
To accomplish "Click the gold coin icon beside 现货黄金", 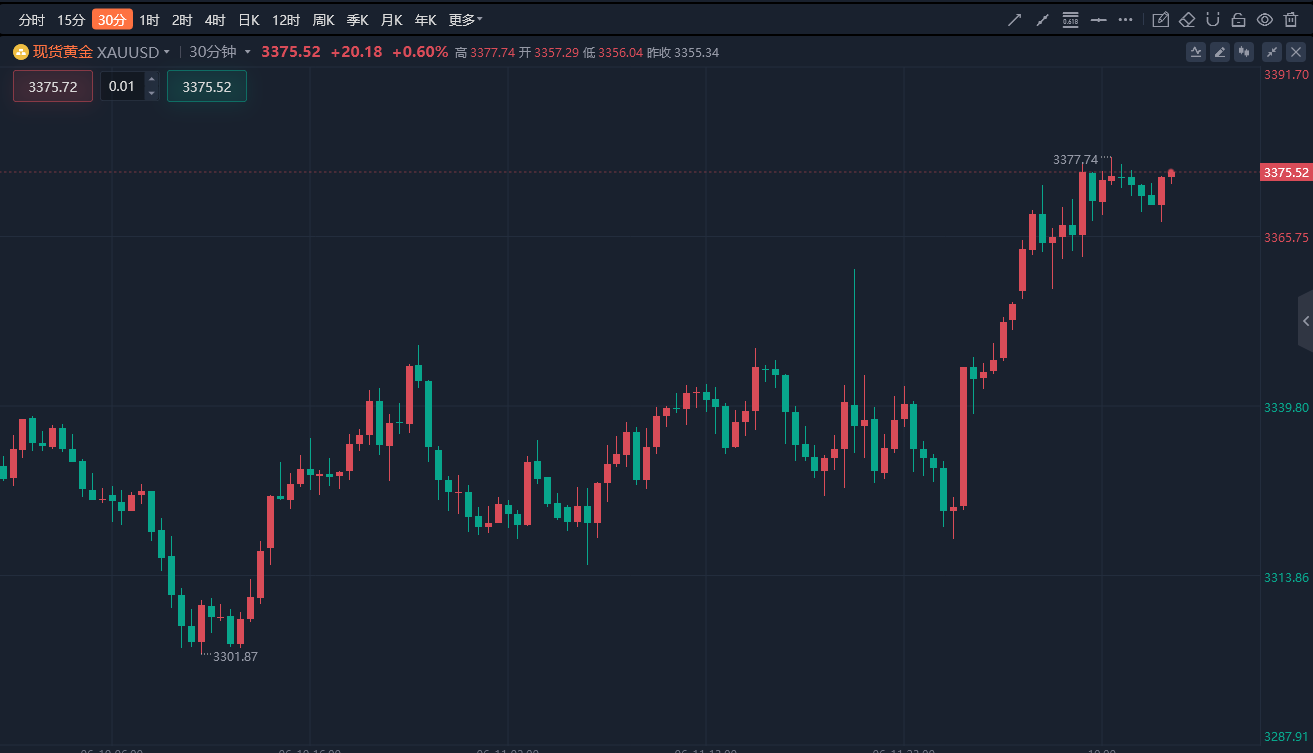I will 20,52.
